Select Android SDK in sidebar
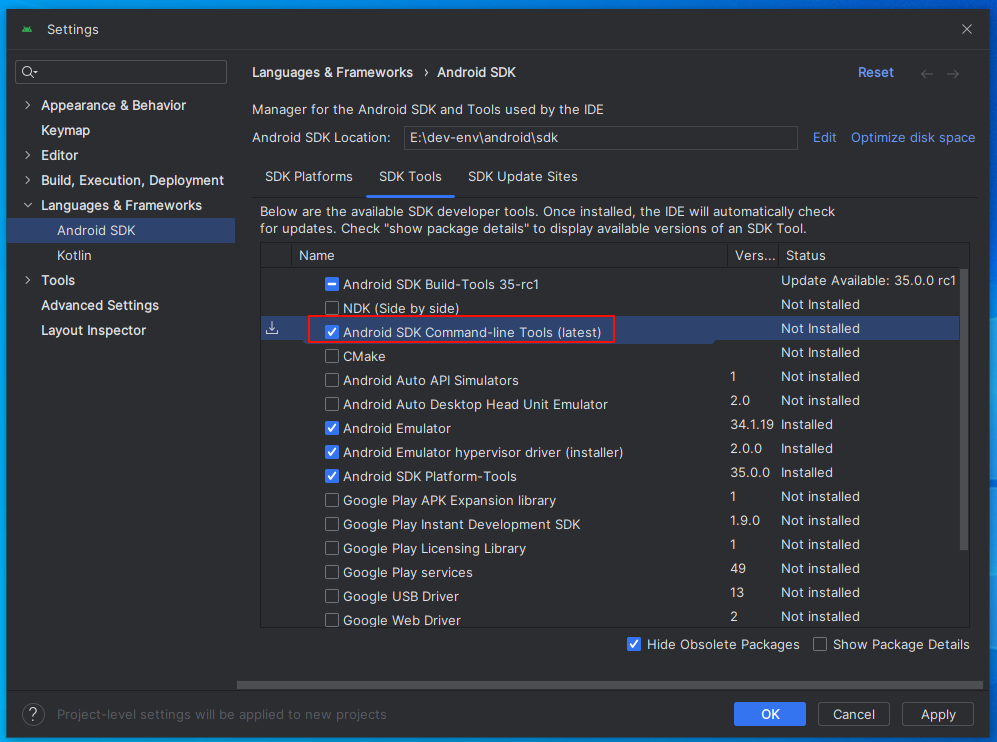Viewport: 997px width, 742px height. [121, 230]
